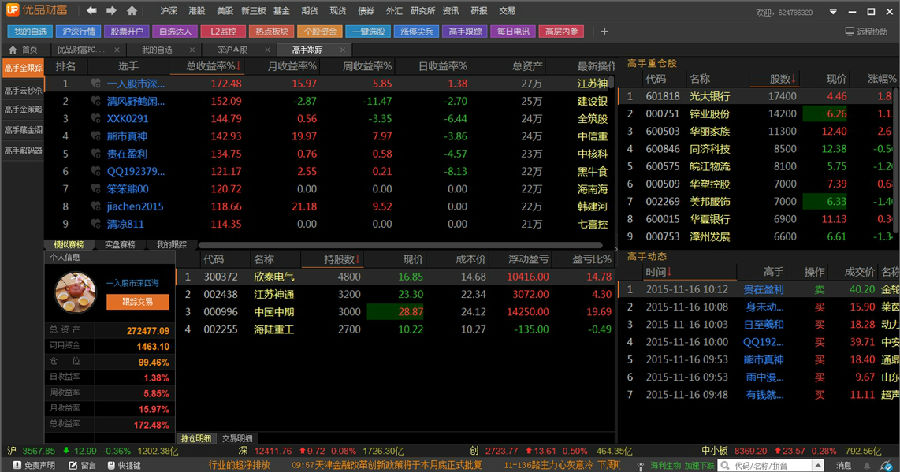Click the 远程协助 remote assistance icon

pos(850,31)
